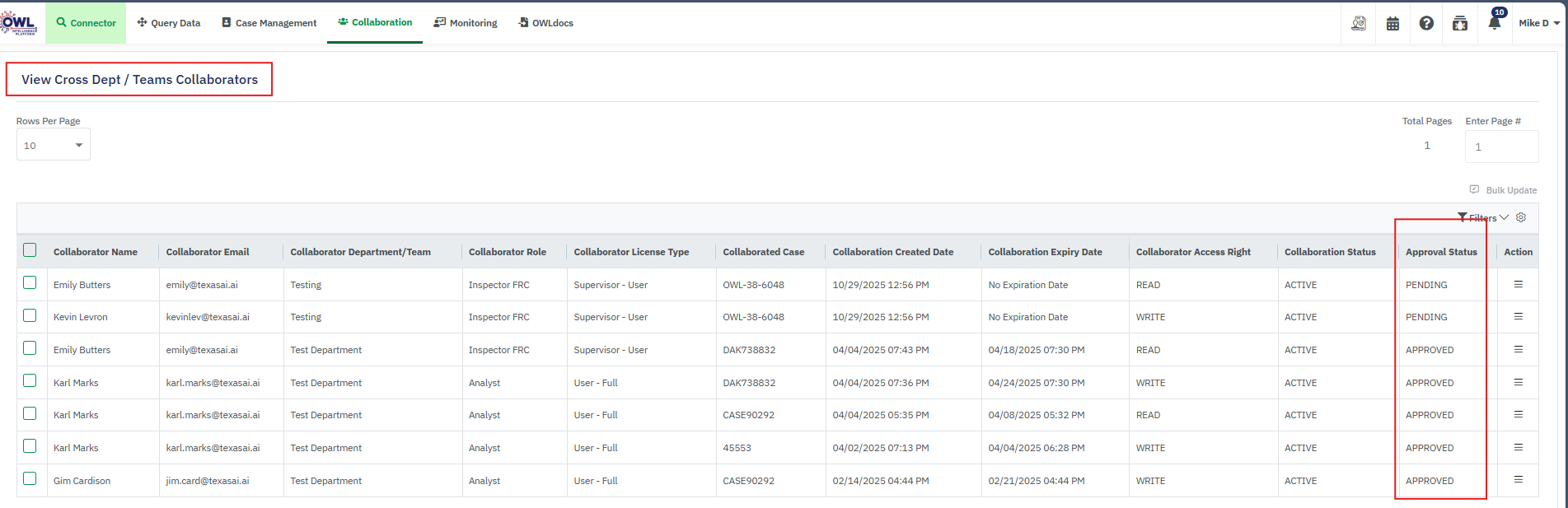Expand the Filters dropdown

(1483, 217)
